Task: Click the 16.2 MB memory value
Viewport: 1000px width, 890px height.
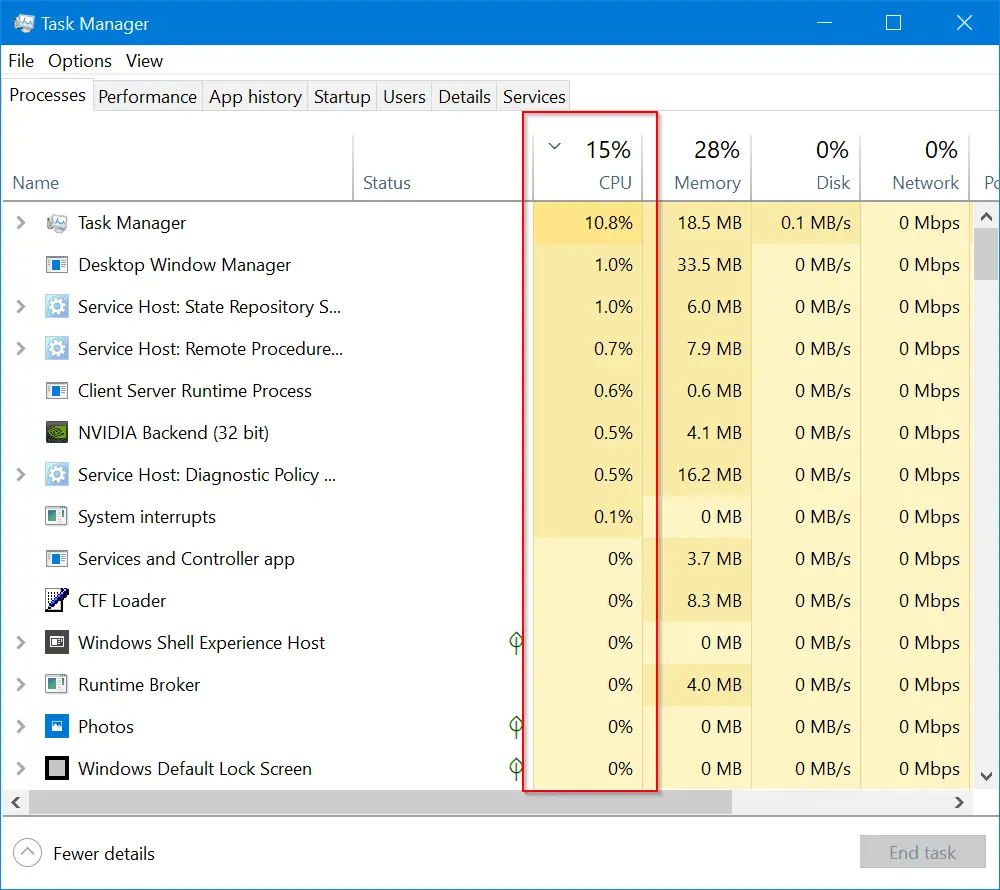Action: coord(709,475)
